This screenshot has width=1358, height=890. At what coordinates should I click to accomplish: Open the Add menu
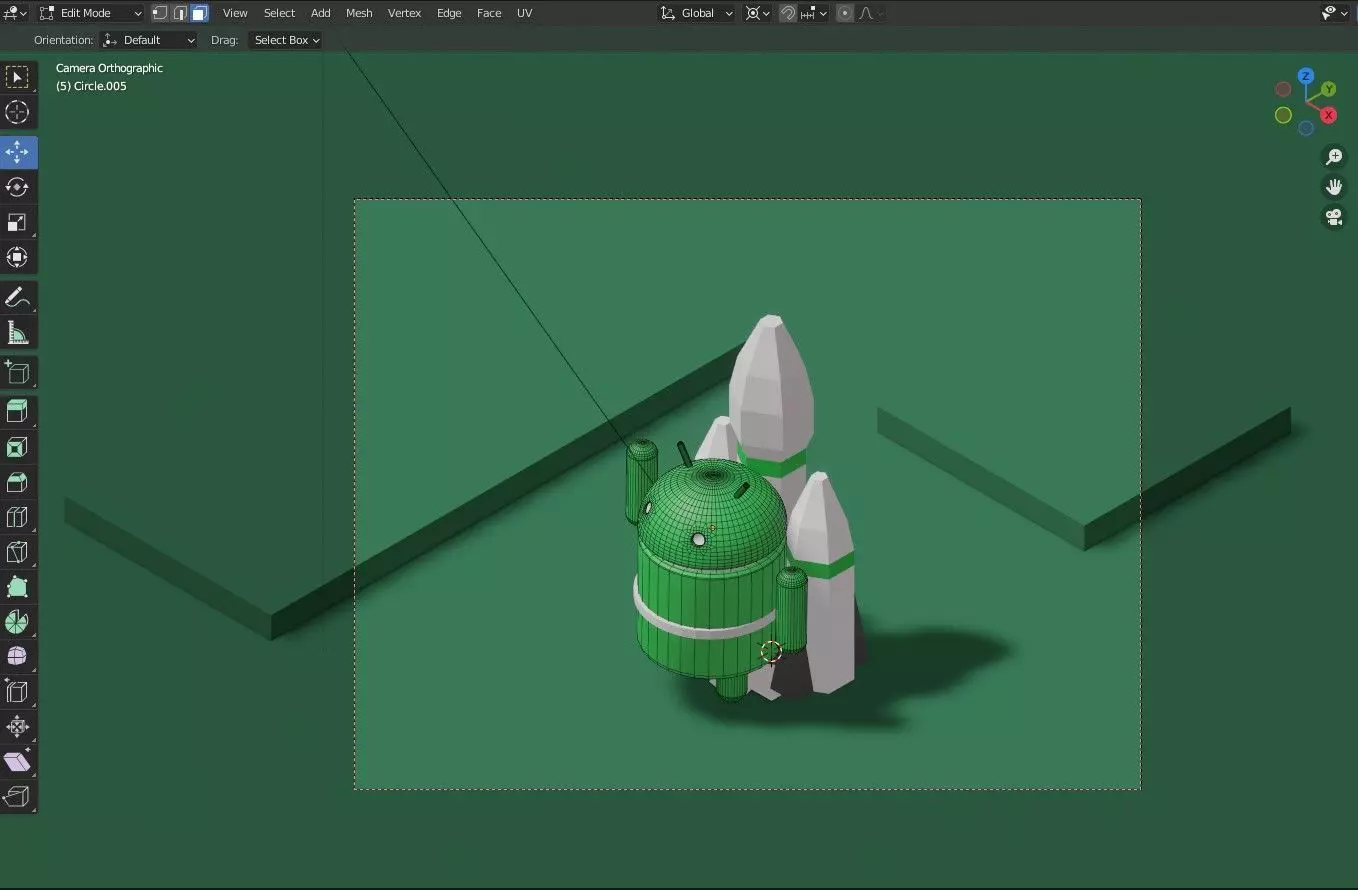pyautogui.click(x=320, y=13)
